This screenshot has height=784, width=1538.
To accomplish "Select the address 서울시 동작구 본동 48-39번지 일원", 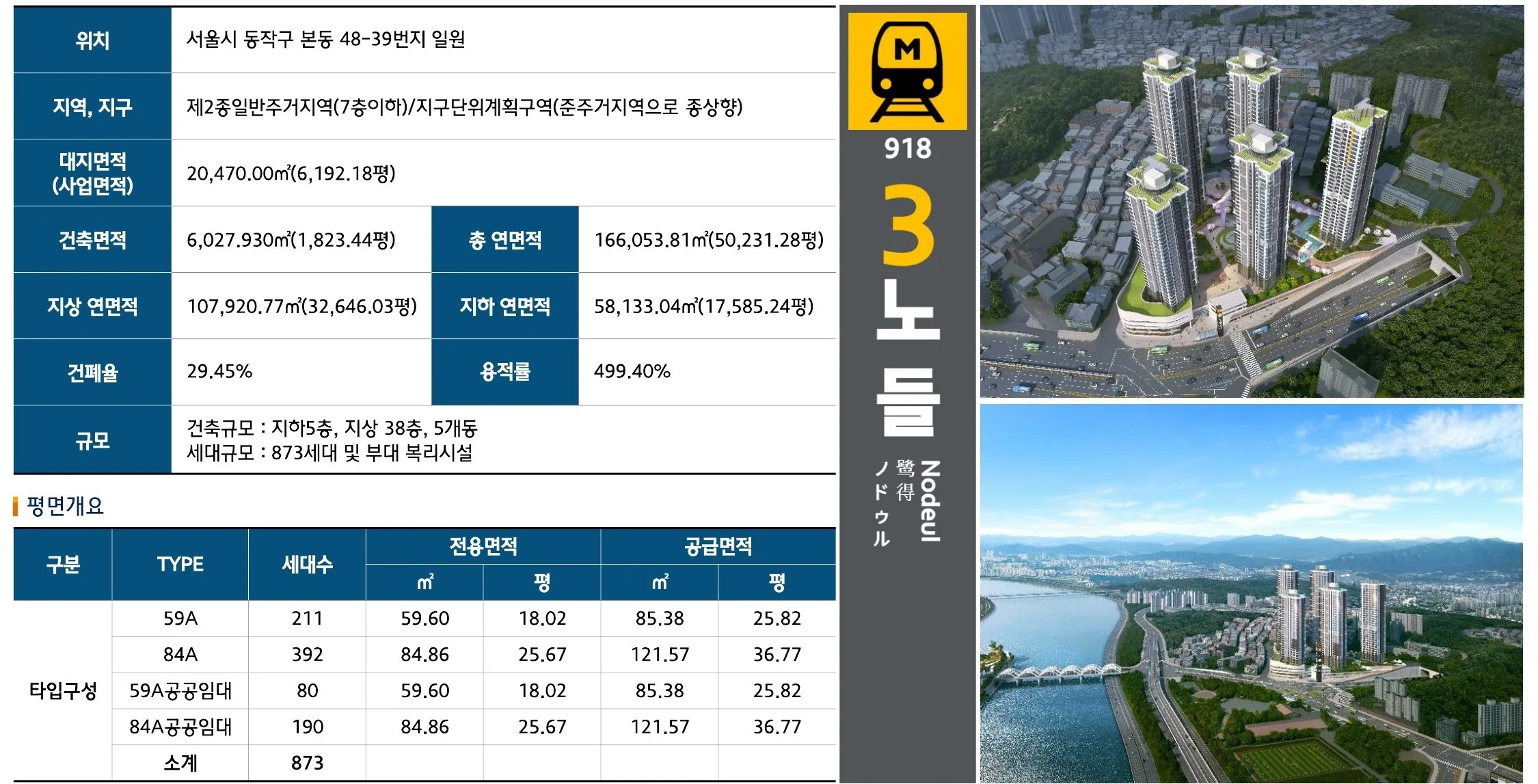I will (x=325, y=39).
